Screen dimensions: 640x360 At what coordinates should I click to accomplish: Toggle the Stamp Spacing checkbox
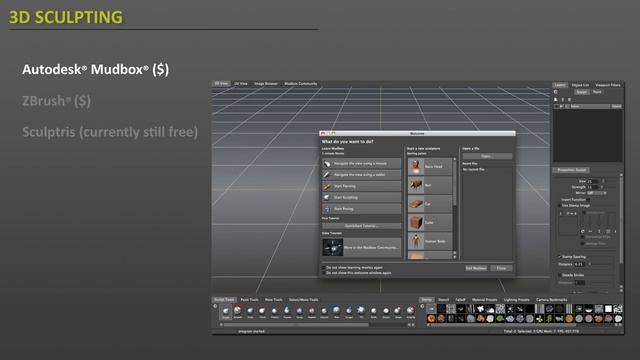tap(560, 257)
